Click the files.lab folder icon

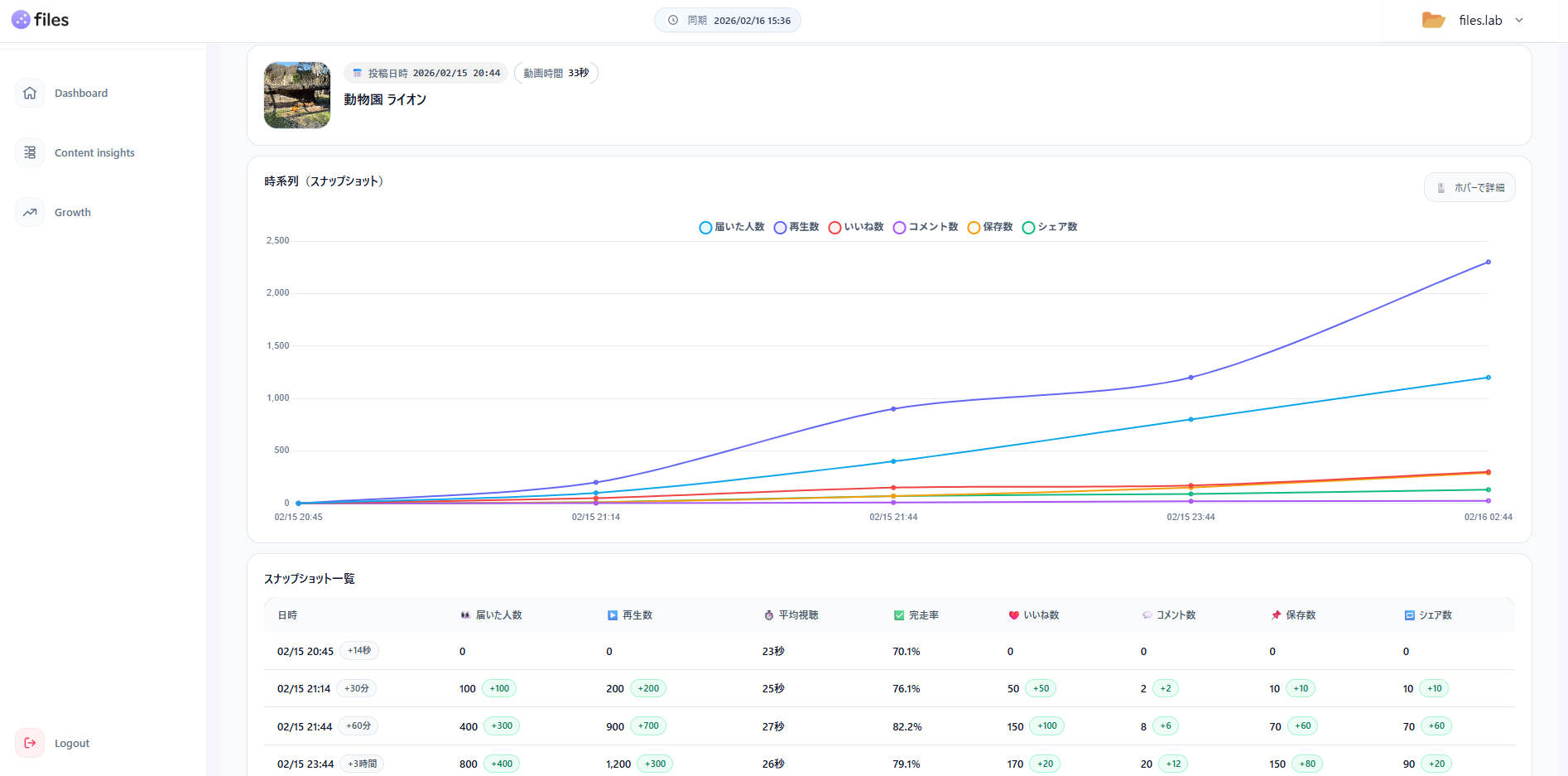tap(1433, 20)
